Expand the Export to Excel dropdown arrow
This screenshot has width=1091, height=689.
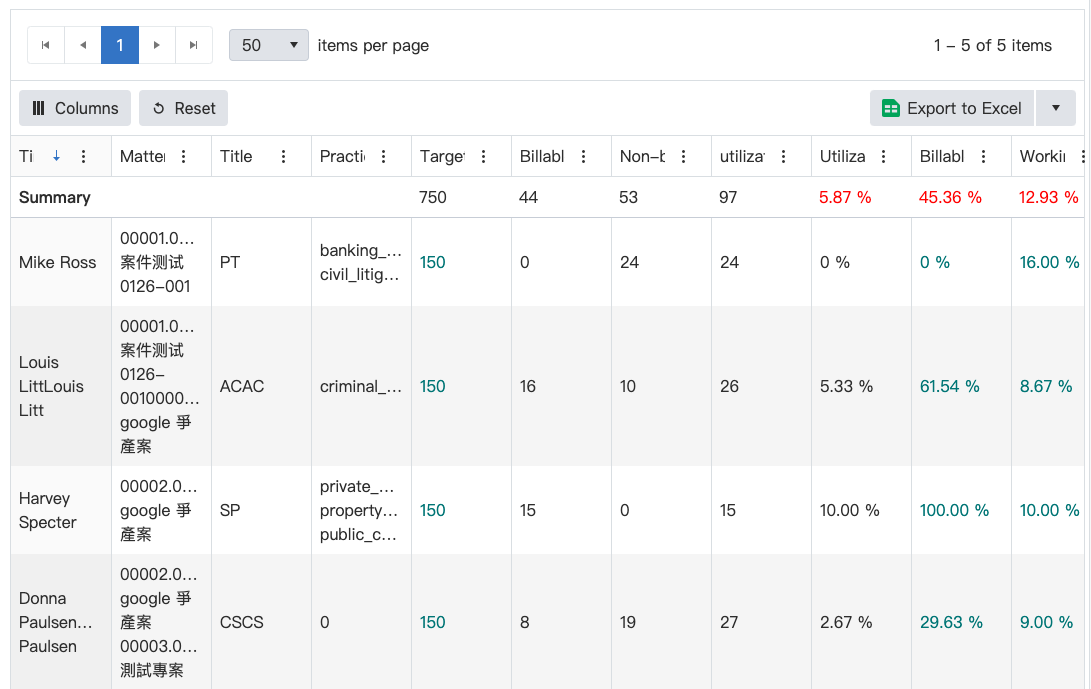tap(1056, 108)
